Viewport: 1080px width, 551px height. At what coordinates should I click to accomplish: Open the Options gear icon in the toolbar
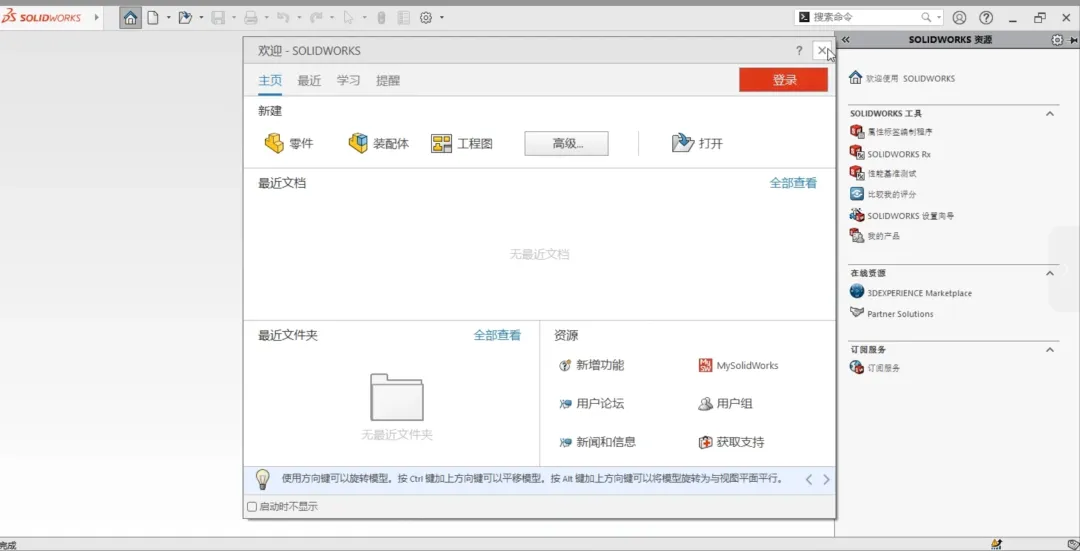(426, 18)
